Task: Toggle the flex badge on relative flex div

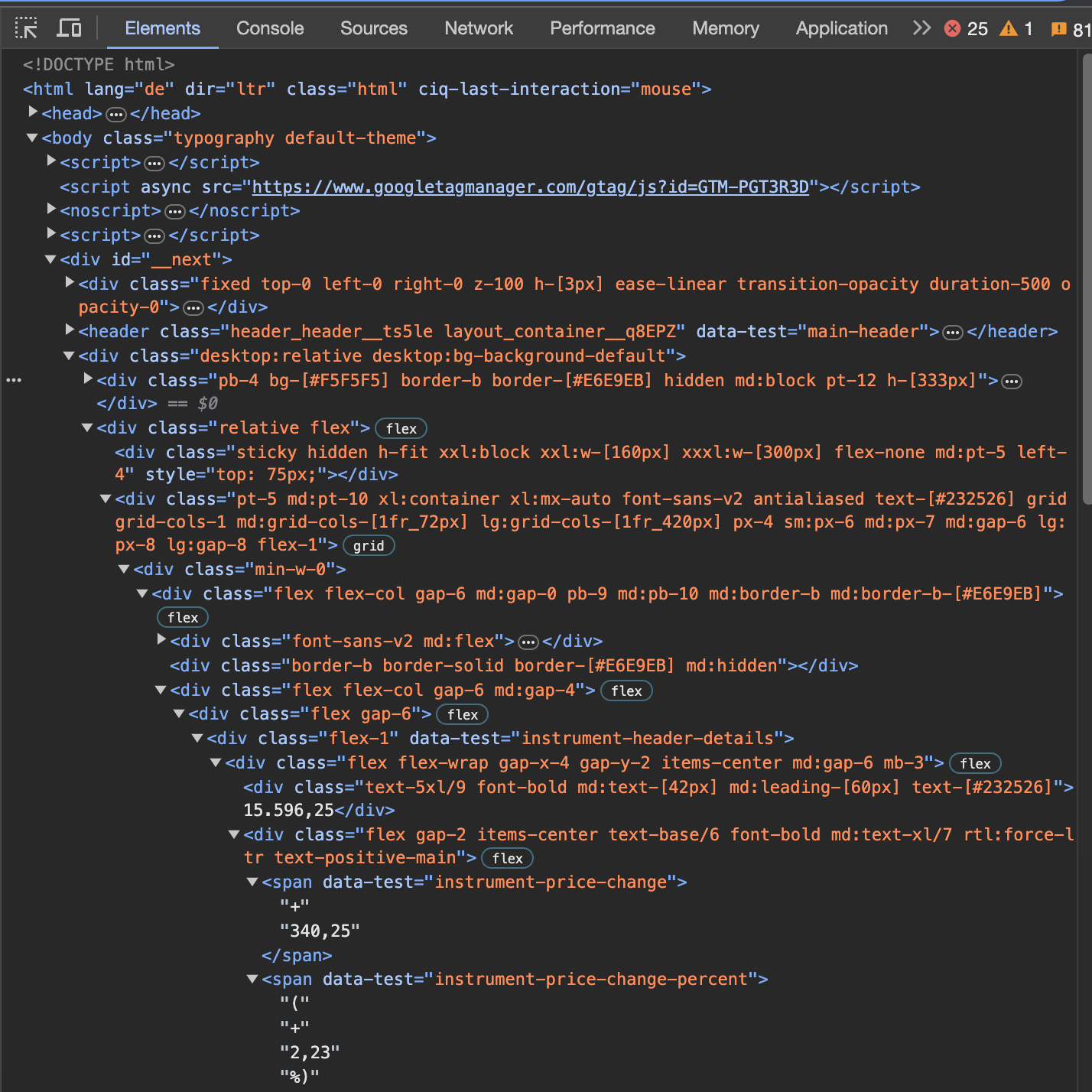Action: click(x=401, y=429)
